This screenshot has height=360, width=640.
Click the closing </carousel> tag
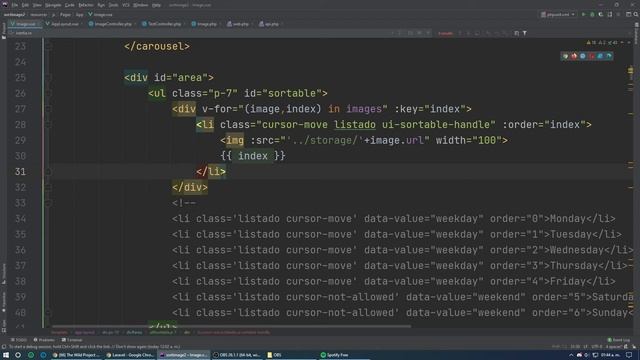click(x=157, y=46)
